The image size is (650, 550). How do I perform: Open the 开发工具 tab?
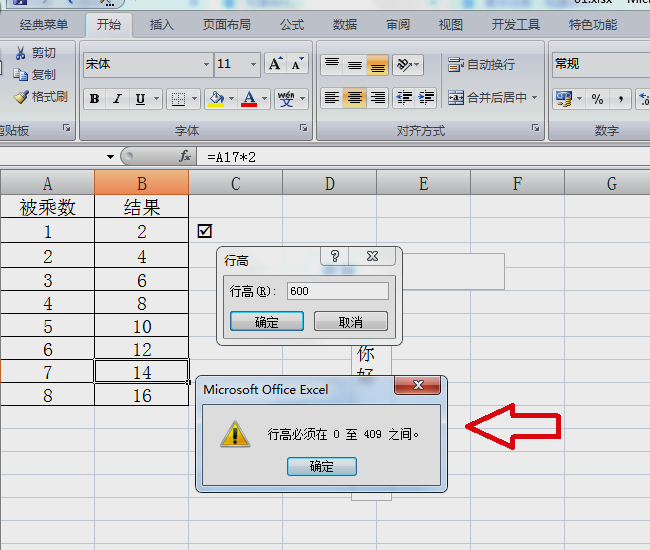[x=516, y=25]
